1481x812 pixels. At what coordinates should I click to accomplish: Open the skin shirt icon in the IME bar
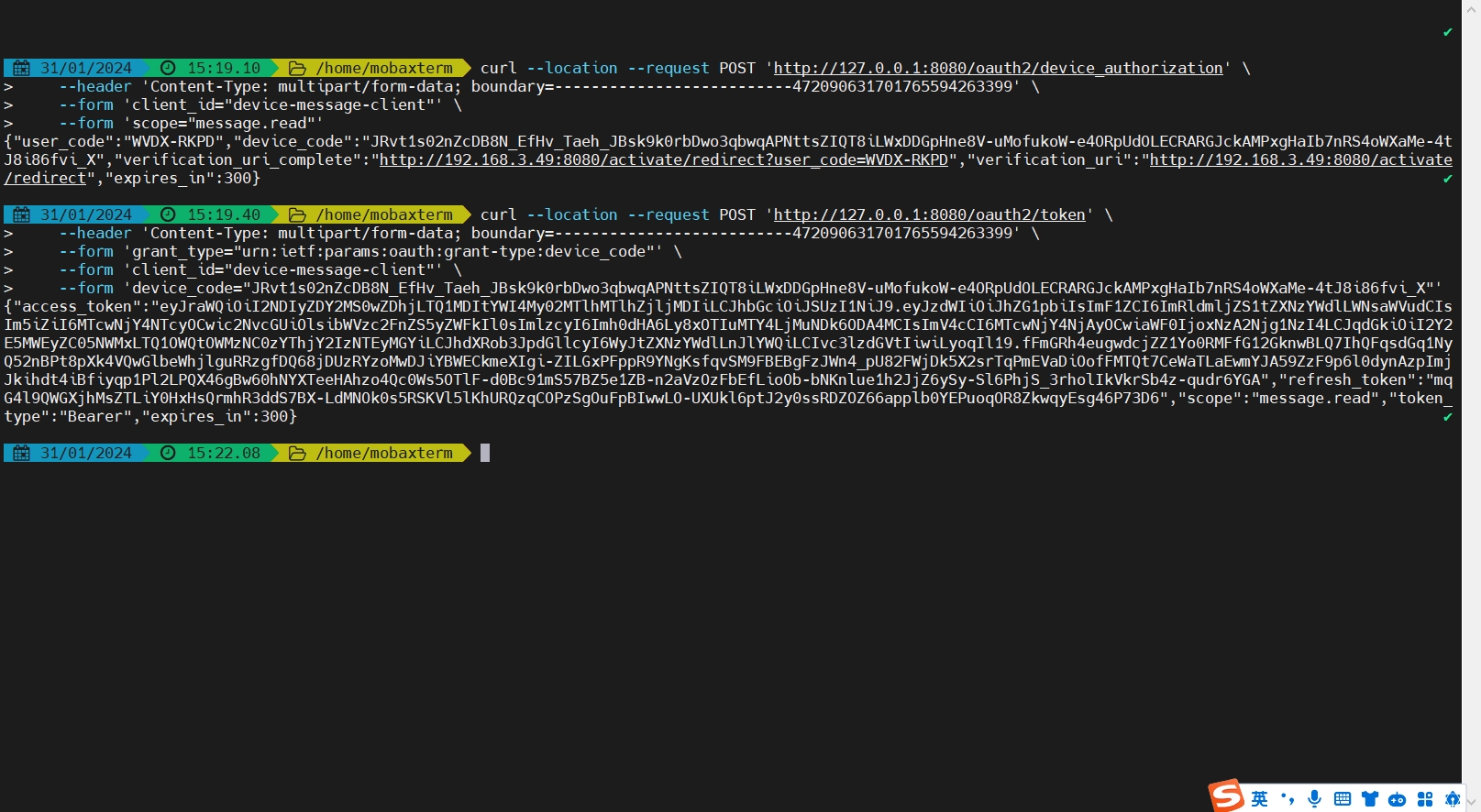[x=1370, y=798]
